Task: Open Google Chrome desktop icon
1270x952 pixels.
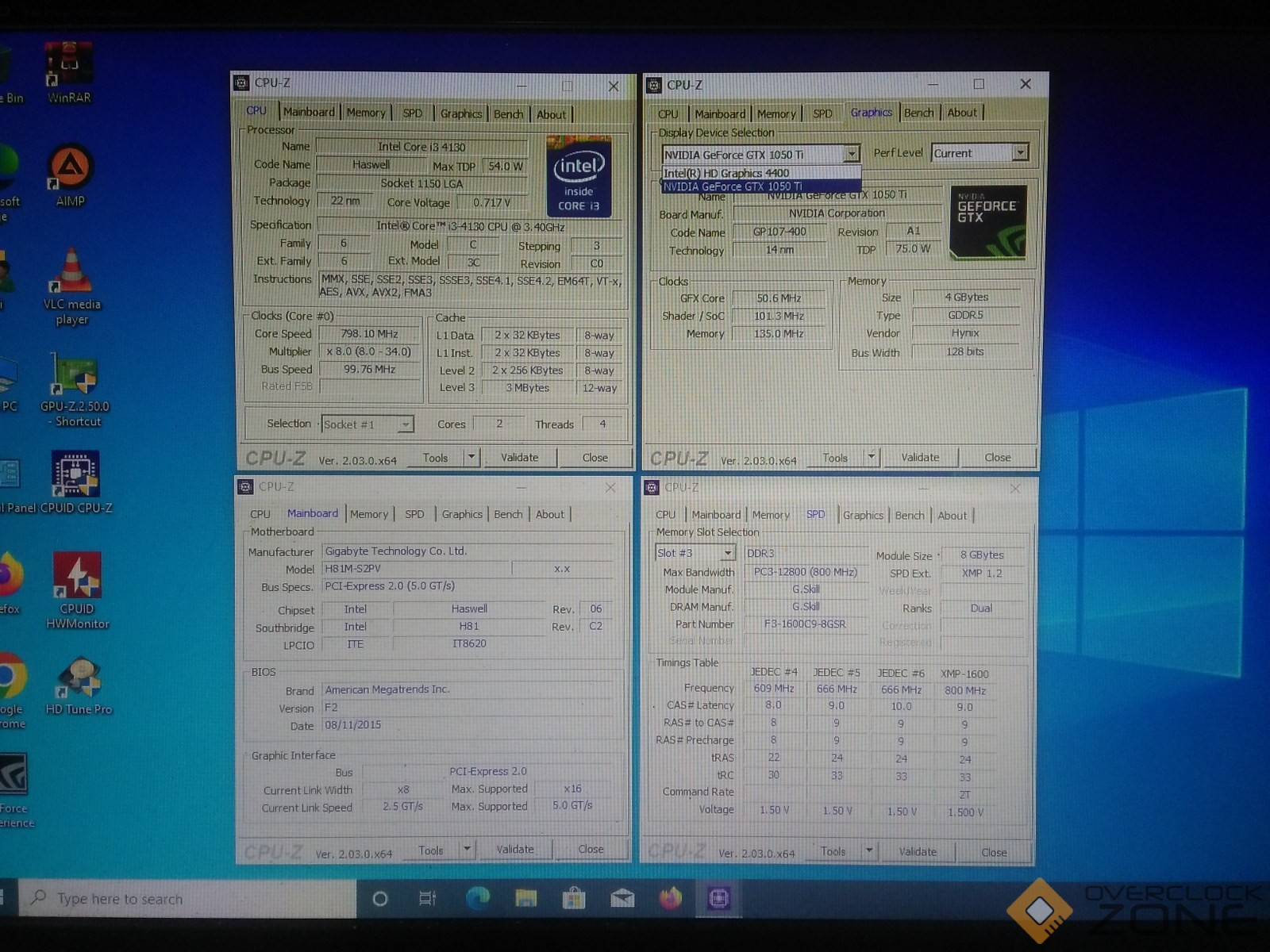Action: [11, 689]
